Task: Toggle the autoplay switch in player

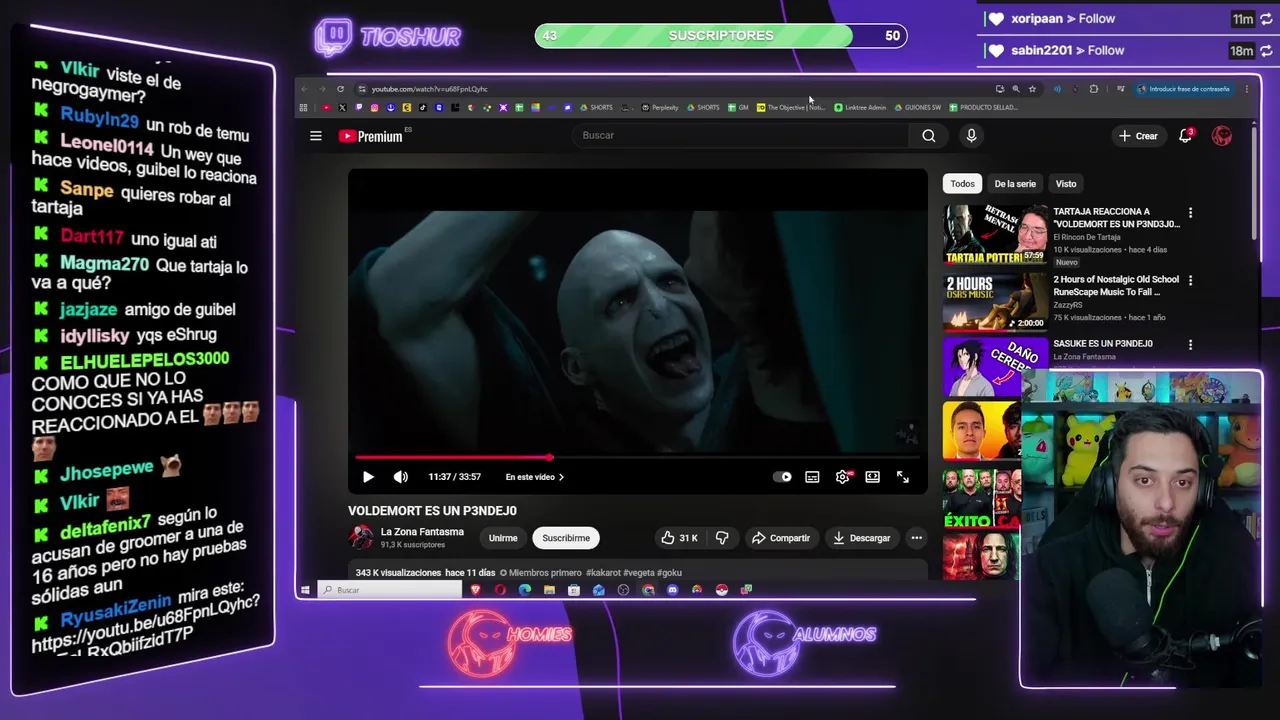Action: [x=782, y=477]
